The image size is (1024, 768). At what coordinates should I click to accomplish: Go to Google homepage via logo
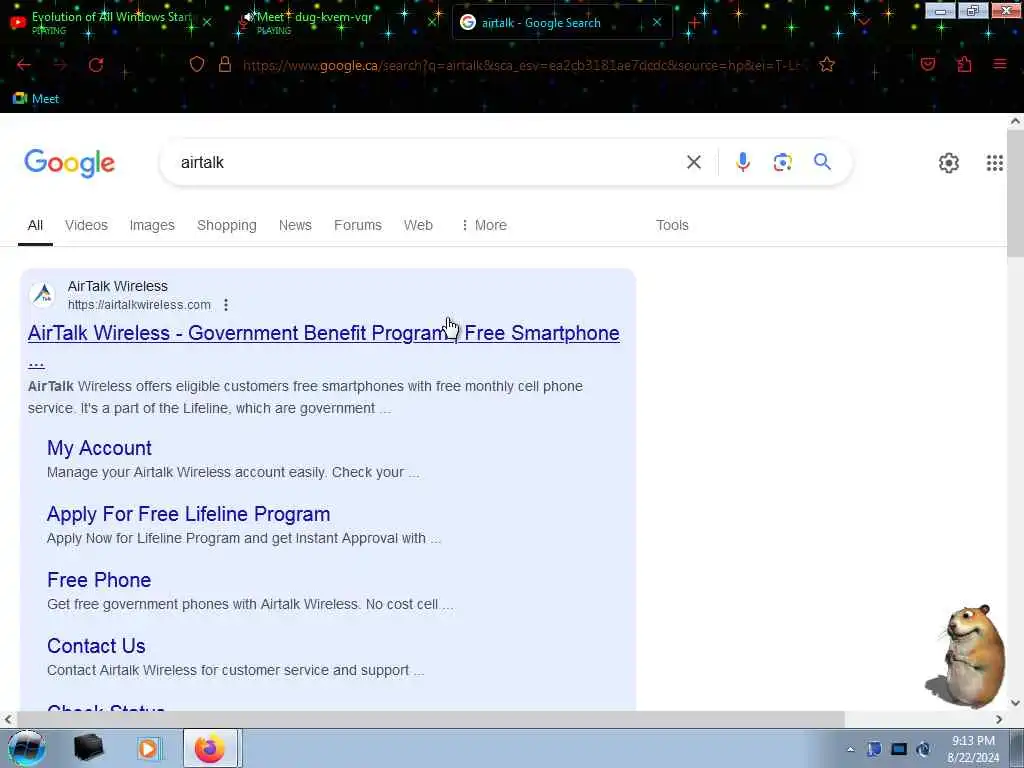click(69, 163)
